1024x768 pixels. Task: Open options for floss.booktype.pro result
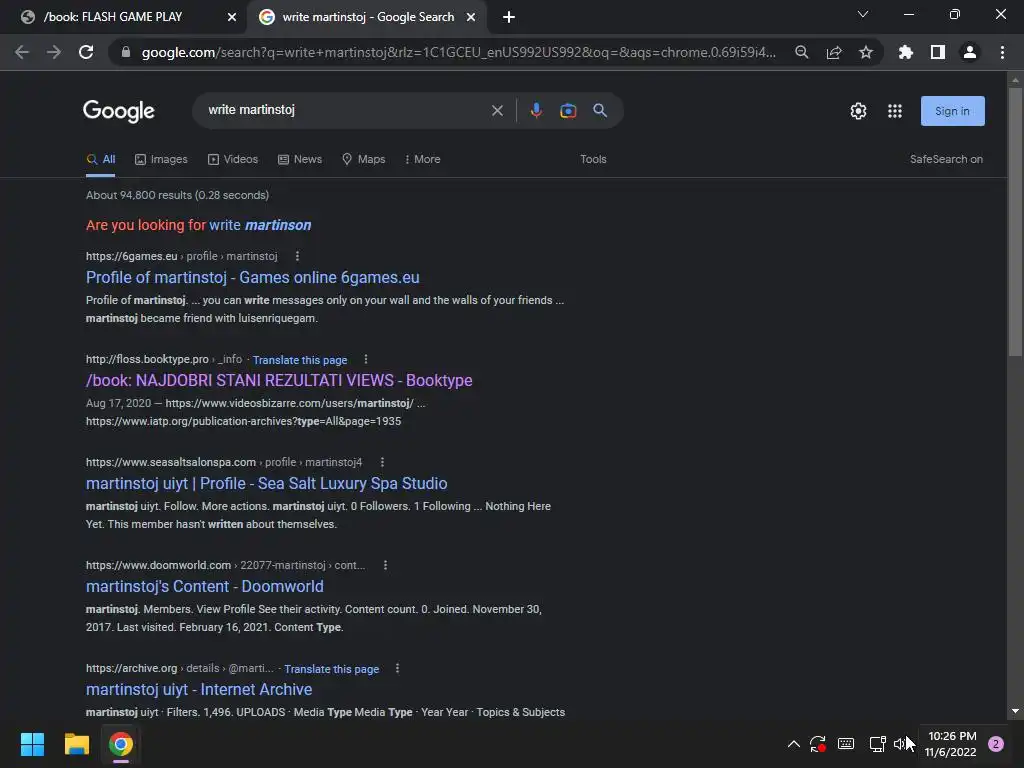point(366,359)
